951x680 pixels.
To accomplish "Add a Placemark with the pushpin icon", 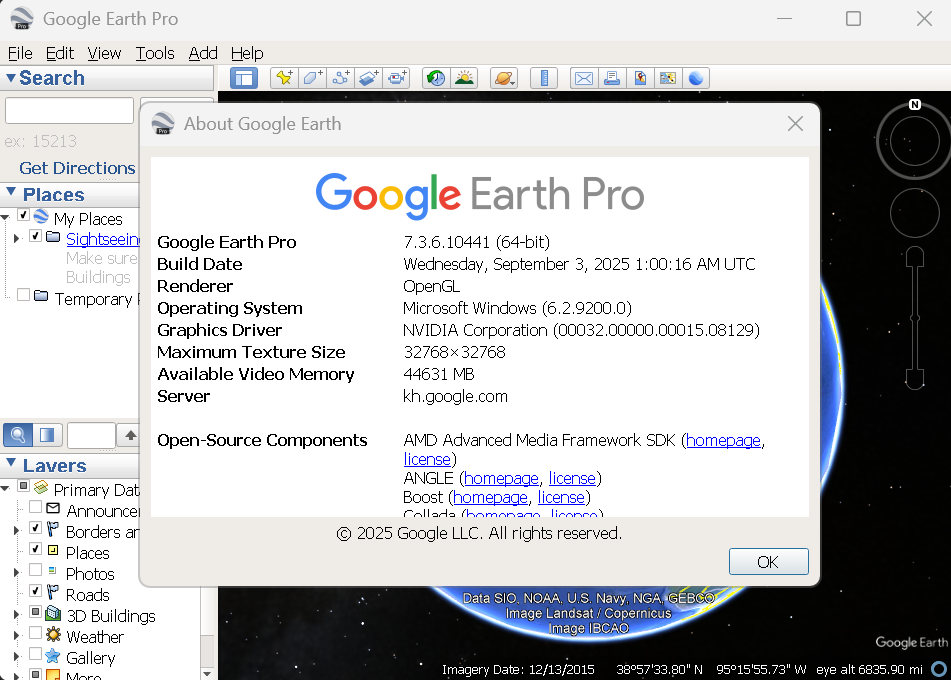I will [x=284, y=78].
